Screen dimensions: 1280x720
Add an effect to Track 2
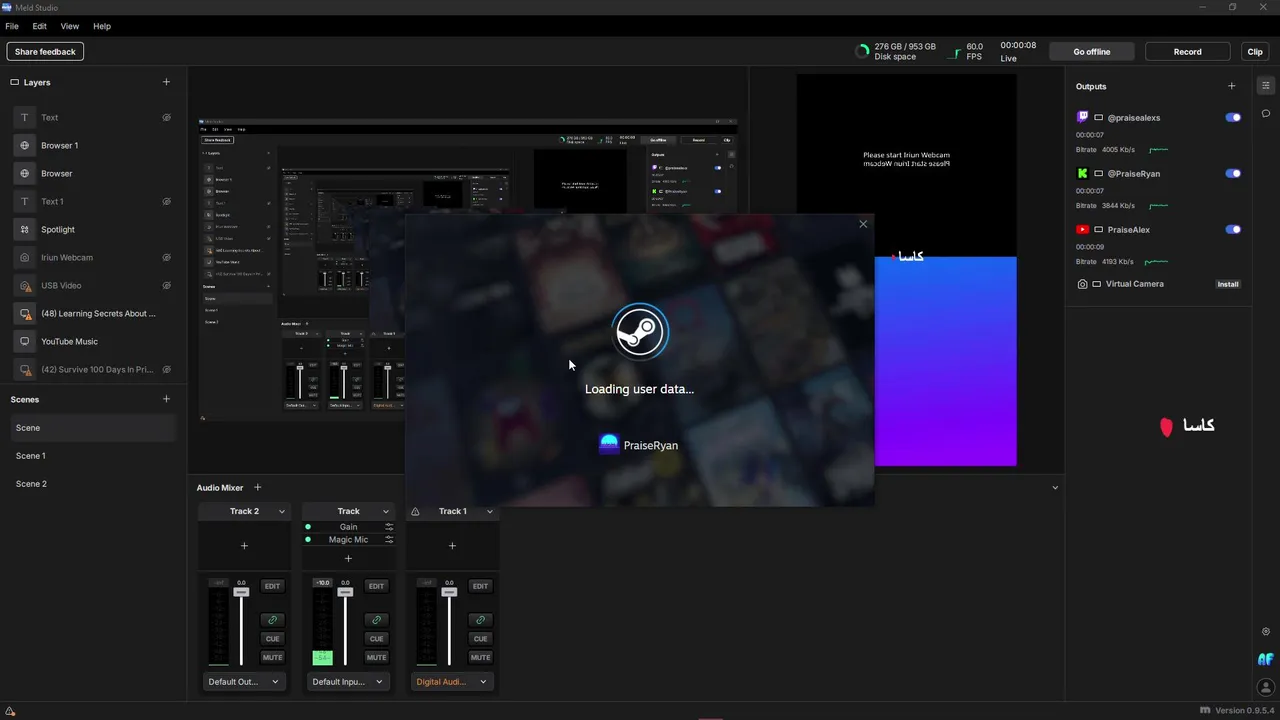[x=244, y=546]
